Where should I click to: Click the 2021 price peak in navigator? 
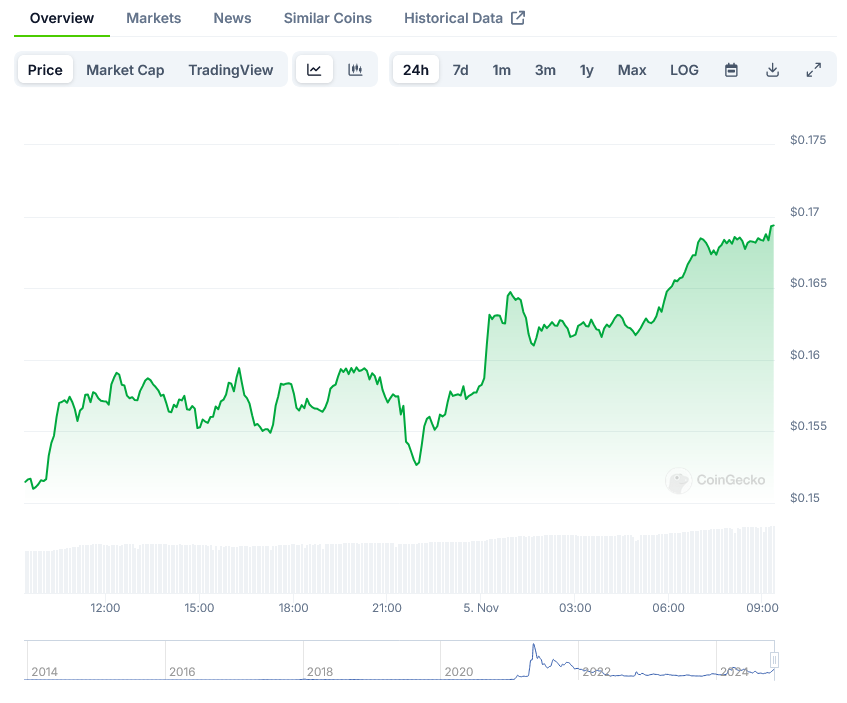point(534,645)
